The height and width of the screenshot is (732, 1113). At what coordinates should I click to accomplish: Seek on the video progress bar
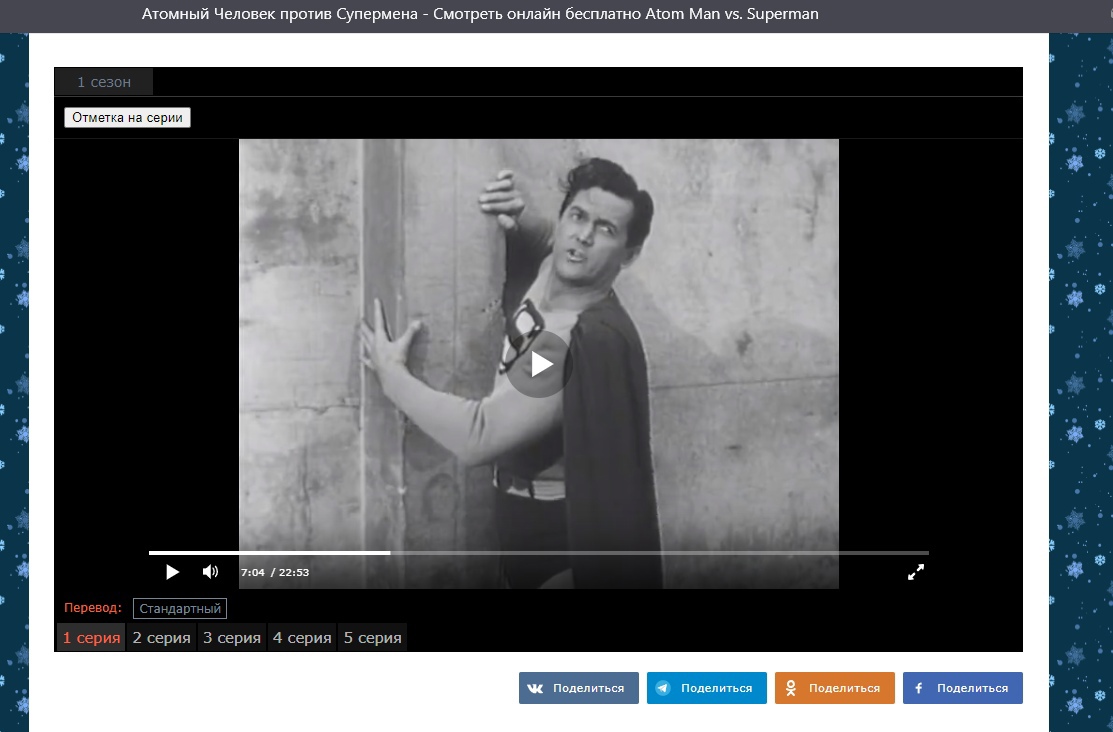[x=539, y=552]
